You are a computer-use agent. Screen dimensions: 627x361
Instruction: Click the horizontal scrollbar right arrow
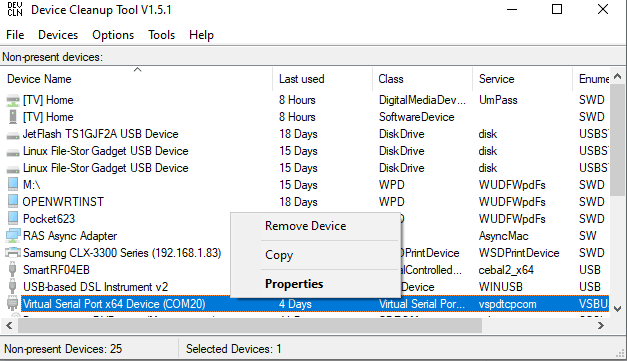pyautogui.click(x=601, y=326)
